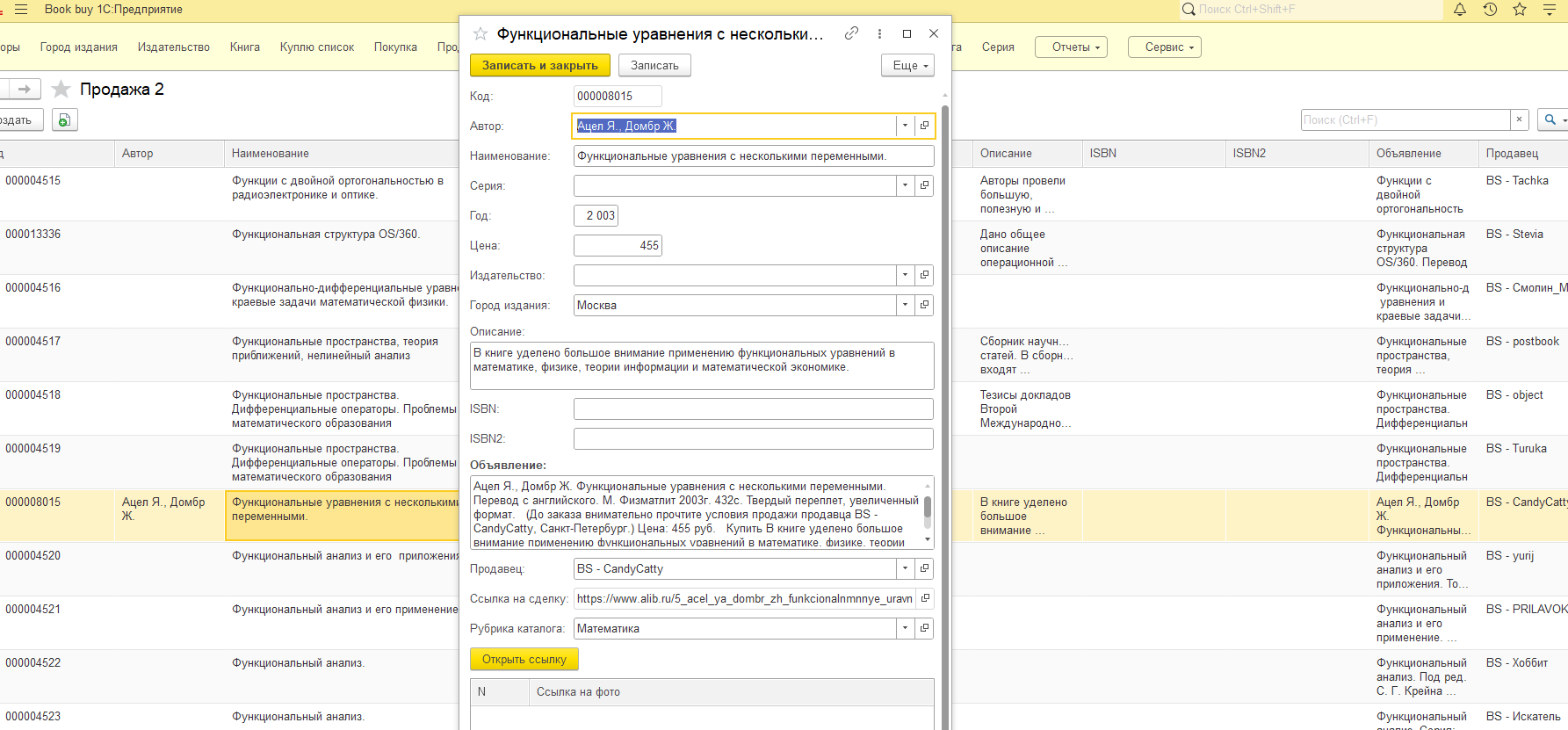Focus list search Ctrl+F field
Image resolution: width=1568 pixels, height=730 pixels.
[1405, 119]
